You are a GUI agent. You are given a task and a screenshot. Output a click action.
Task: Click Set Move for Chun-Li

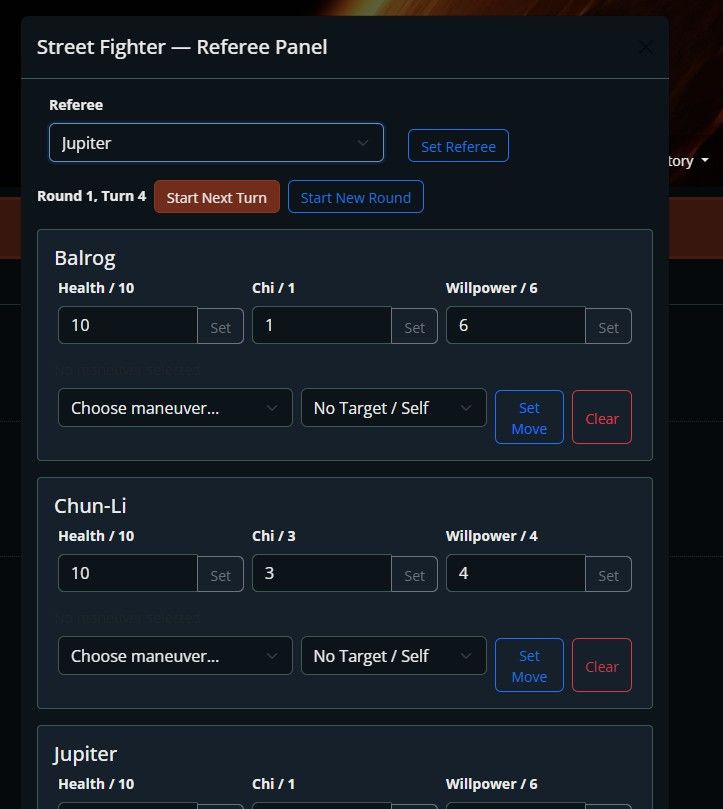[x=529, y=666]
